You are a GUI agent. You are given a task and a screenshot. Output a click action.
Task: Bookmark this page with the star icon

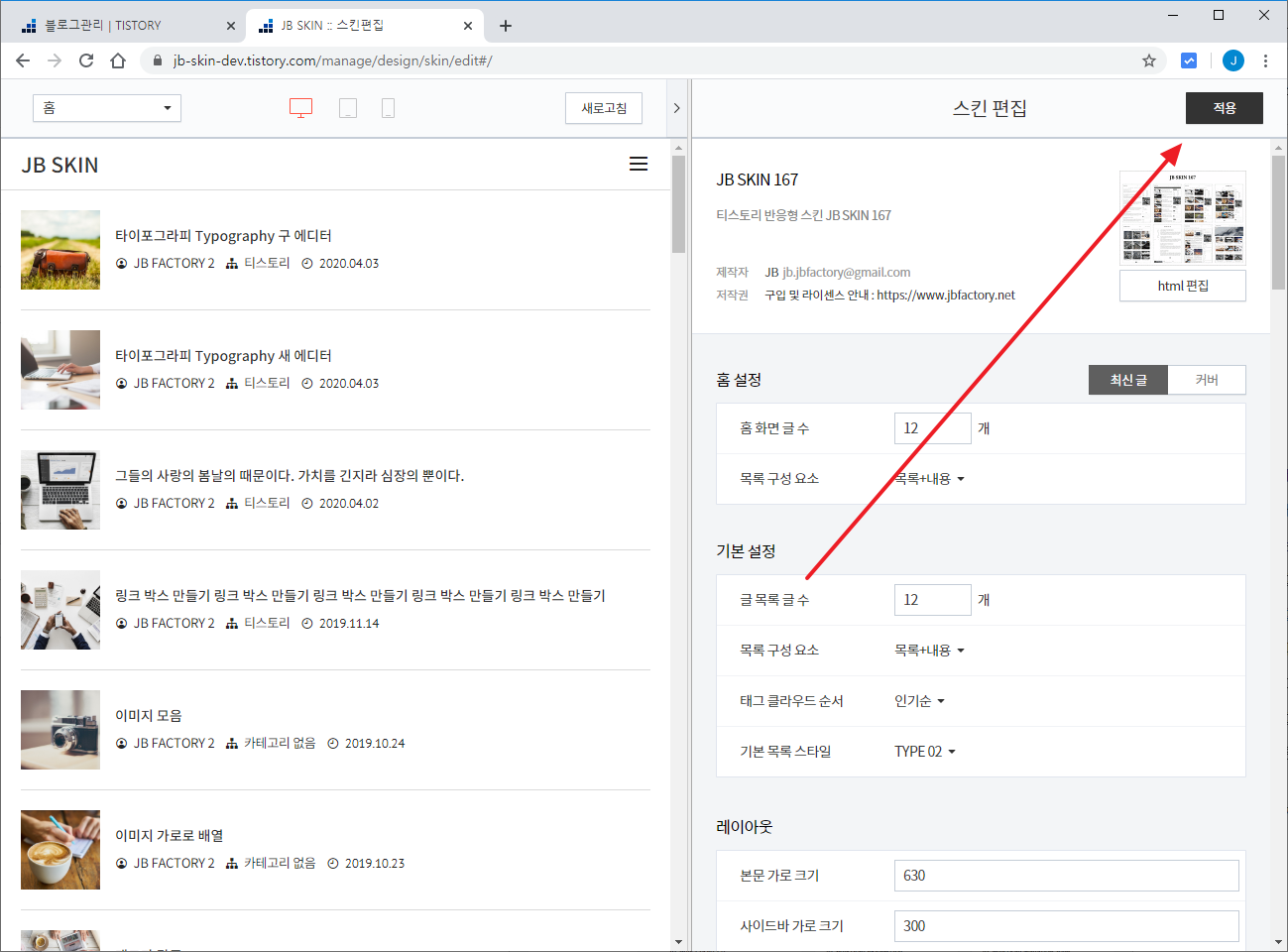(x=1149, y=60)
